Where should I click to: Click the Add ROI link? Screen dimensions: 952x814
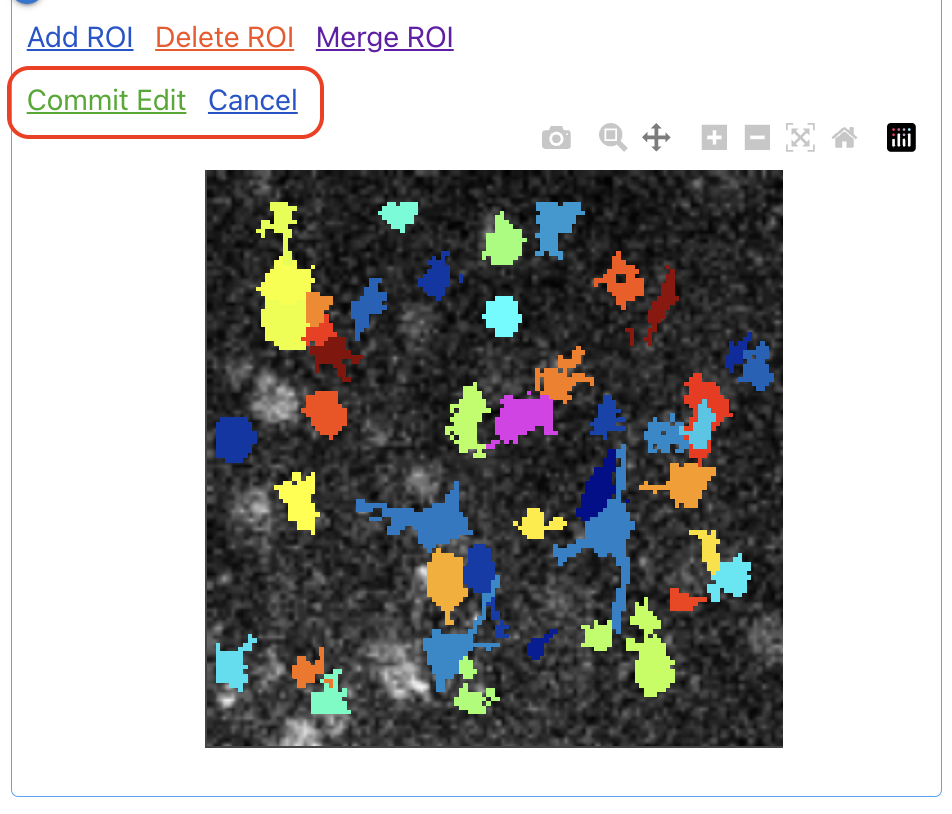(x=80, y=37)
